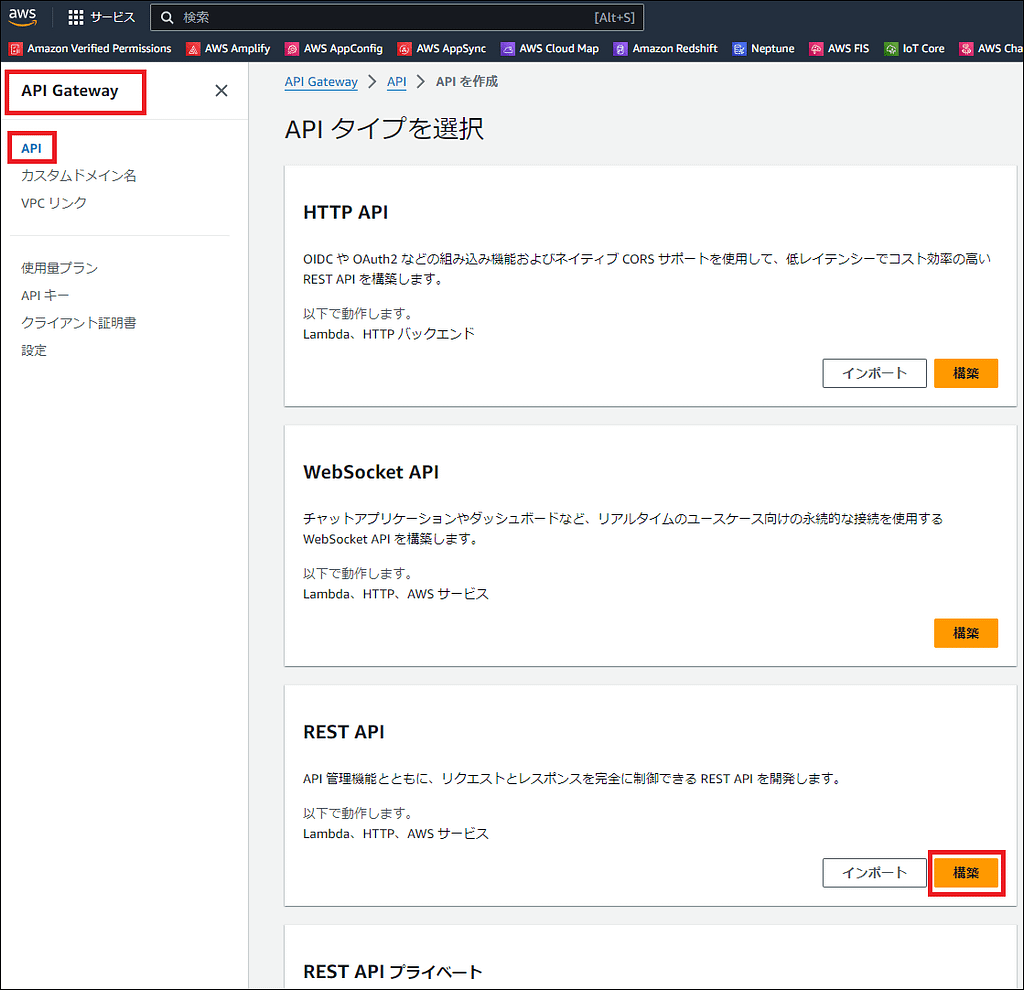1024x990 pixels.
Task: Open AWS AppSync shortcut
Action: coord(441,48)
